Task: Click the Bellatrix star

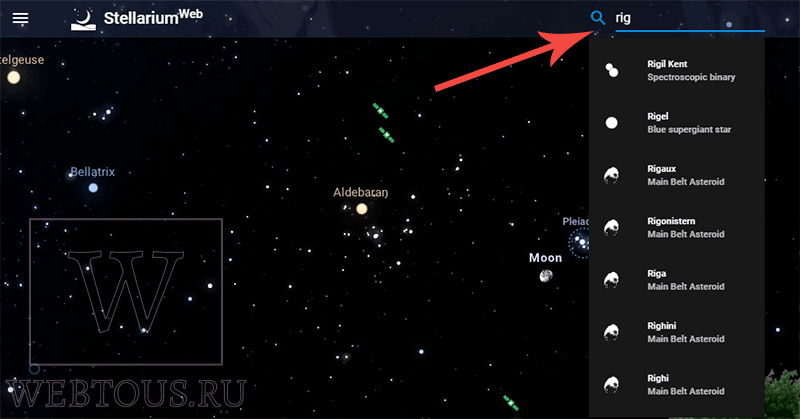Action: 93,188
